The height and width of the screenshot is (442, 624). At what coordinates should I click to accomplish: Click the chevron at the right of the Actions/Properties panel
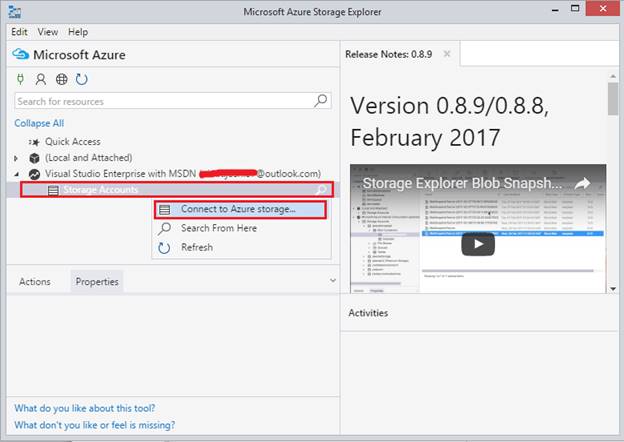pyautogui.click(x=333, y=281)
